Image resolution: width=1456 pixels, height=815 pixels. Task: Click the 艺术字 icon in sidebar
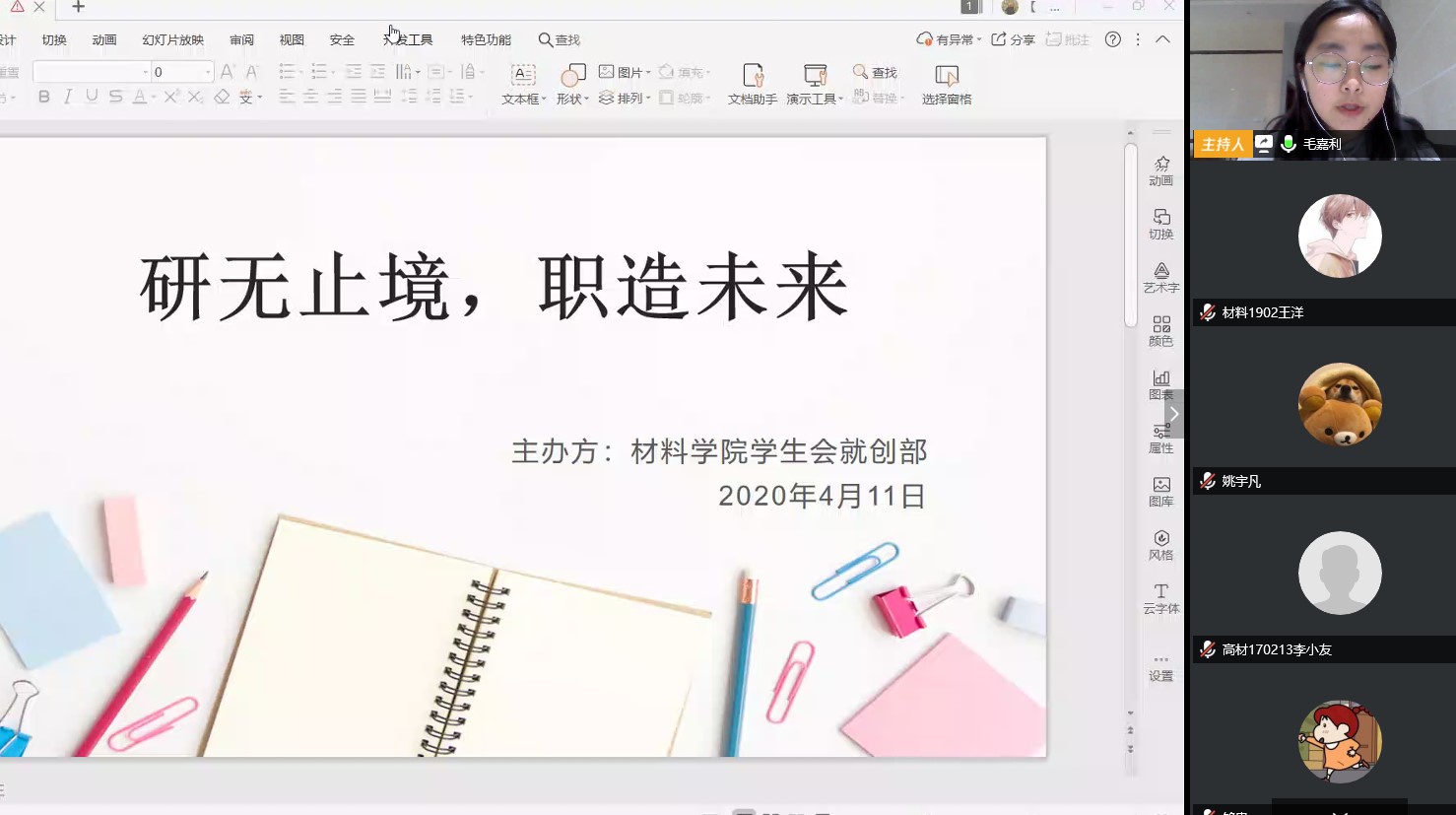[1161, 277]
